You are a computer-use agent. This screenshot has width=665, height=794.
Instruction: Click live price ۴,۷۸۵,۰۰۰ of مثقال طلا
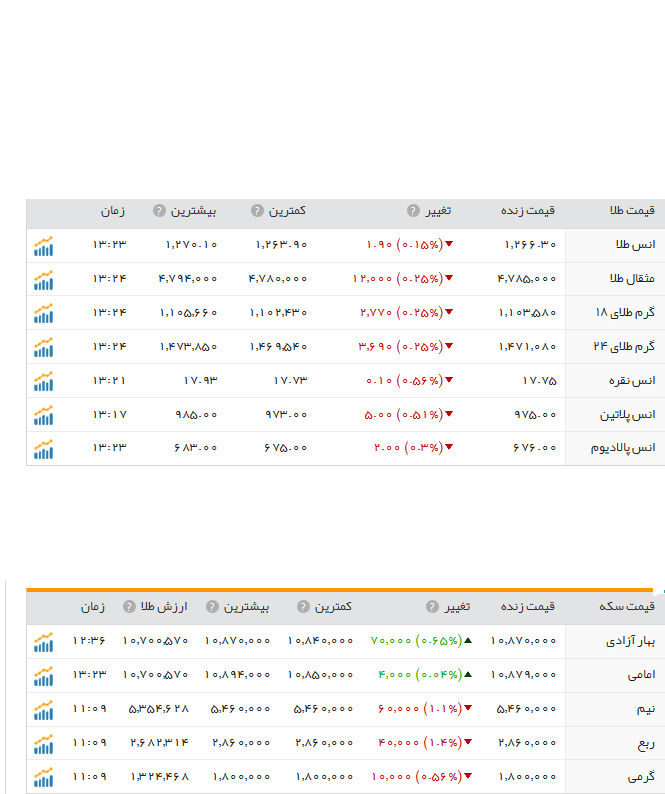tap(527, 279)
